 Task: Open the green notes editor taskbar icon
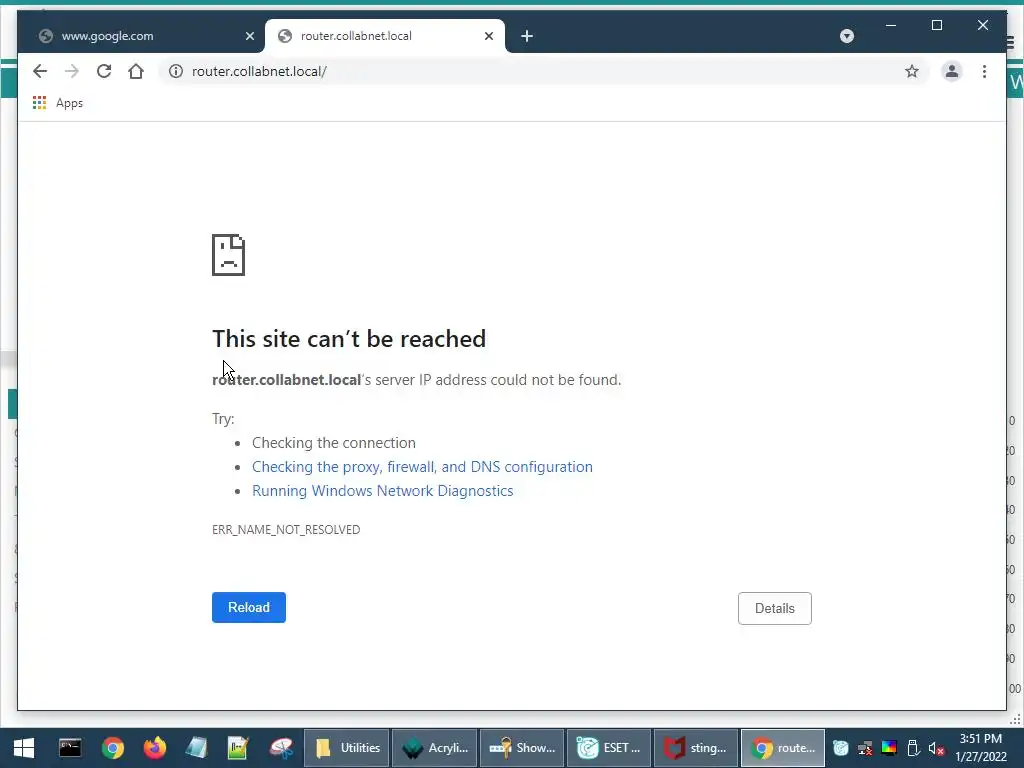[x=238, y=748]
